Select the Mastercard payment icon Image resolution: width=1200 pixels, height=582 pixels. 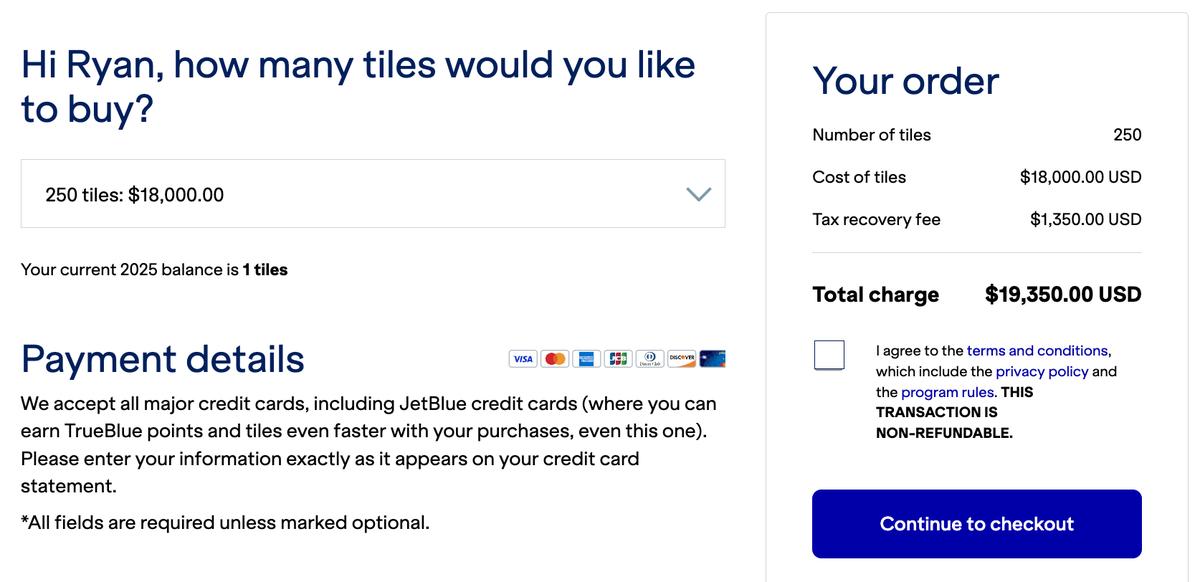click(x=555, y=358)
